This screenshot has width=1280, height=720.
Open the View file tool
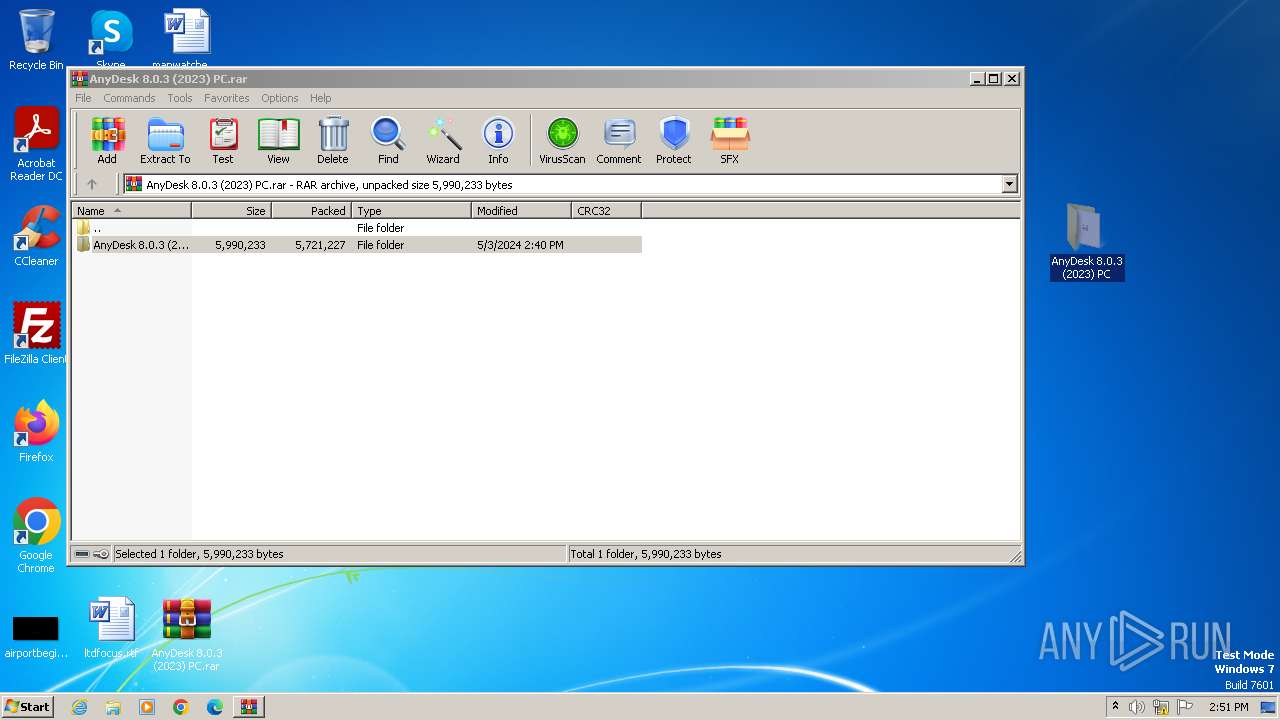[278, 140]
